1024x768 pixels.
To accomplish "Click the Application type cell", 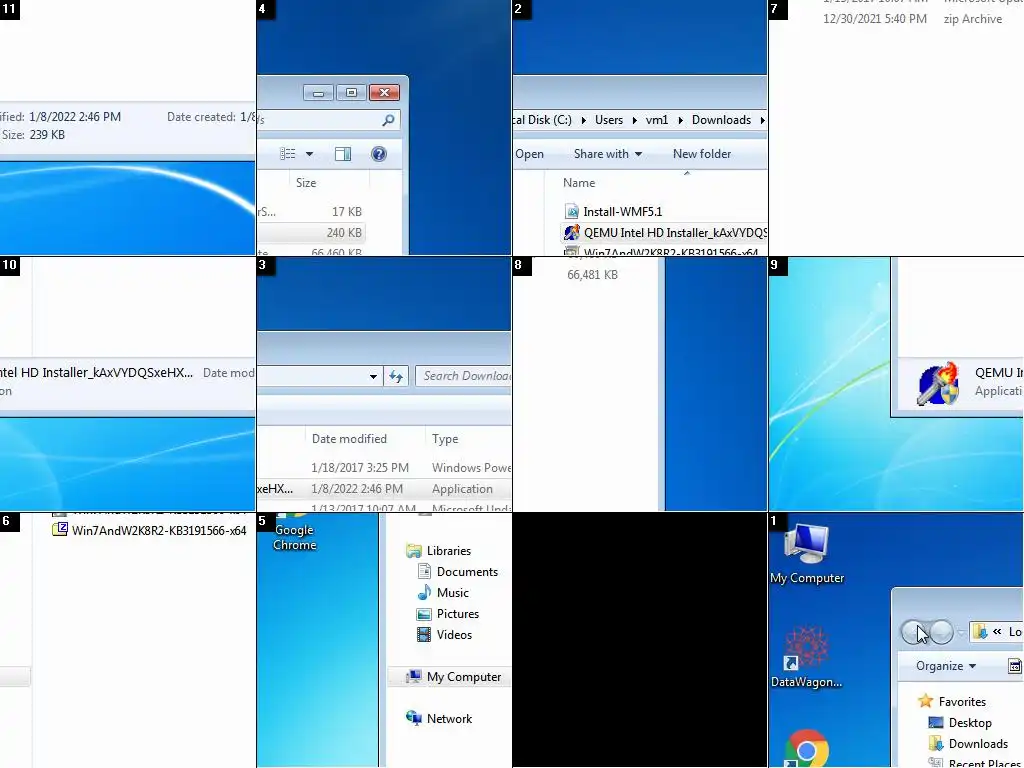I will pos(462,488).
